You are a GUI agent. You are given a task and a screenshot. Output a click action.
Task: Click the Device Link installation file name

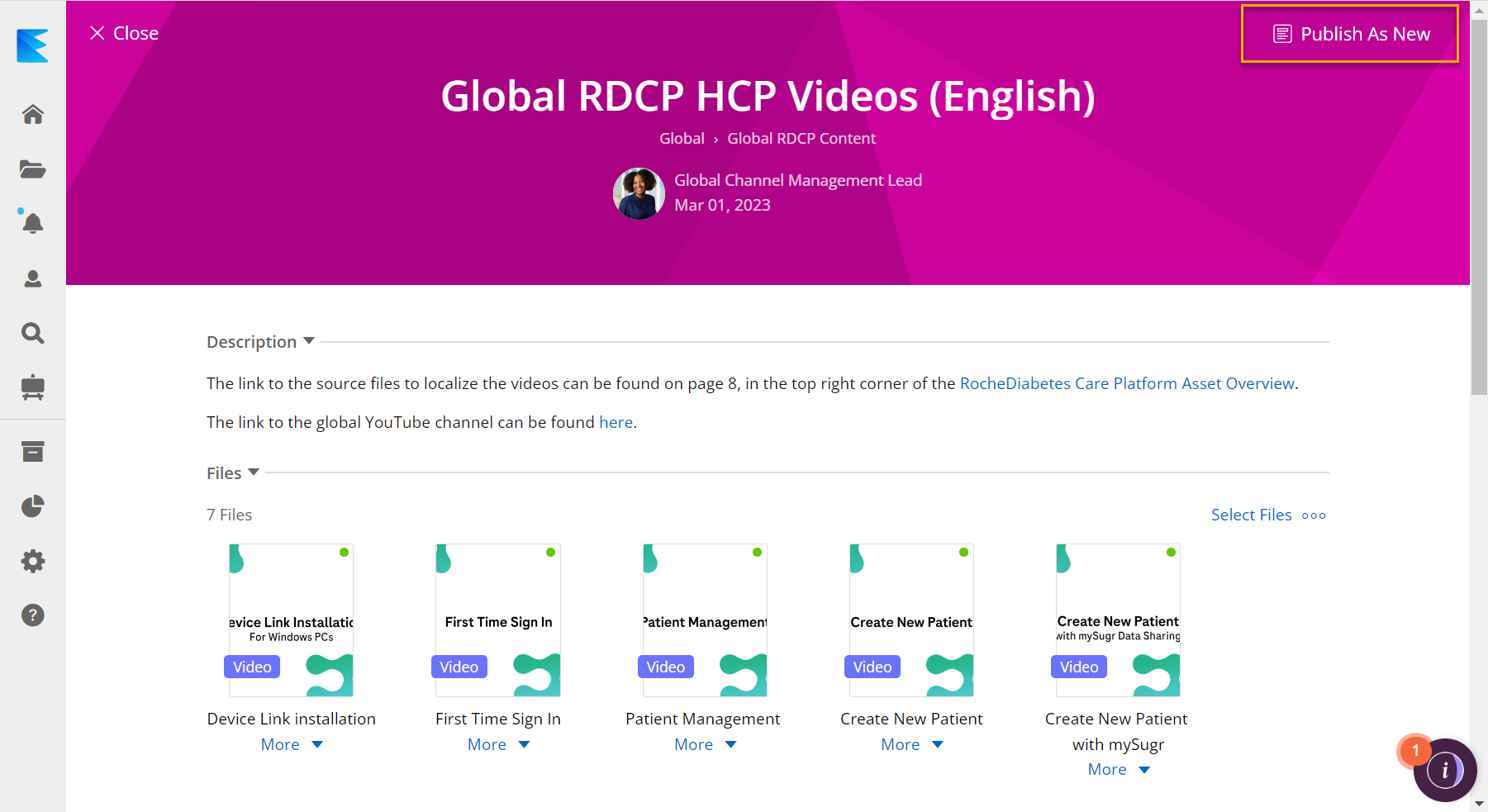(x=292, y=719)
